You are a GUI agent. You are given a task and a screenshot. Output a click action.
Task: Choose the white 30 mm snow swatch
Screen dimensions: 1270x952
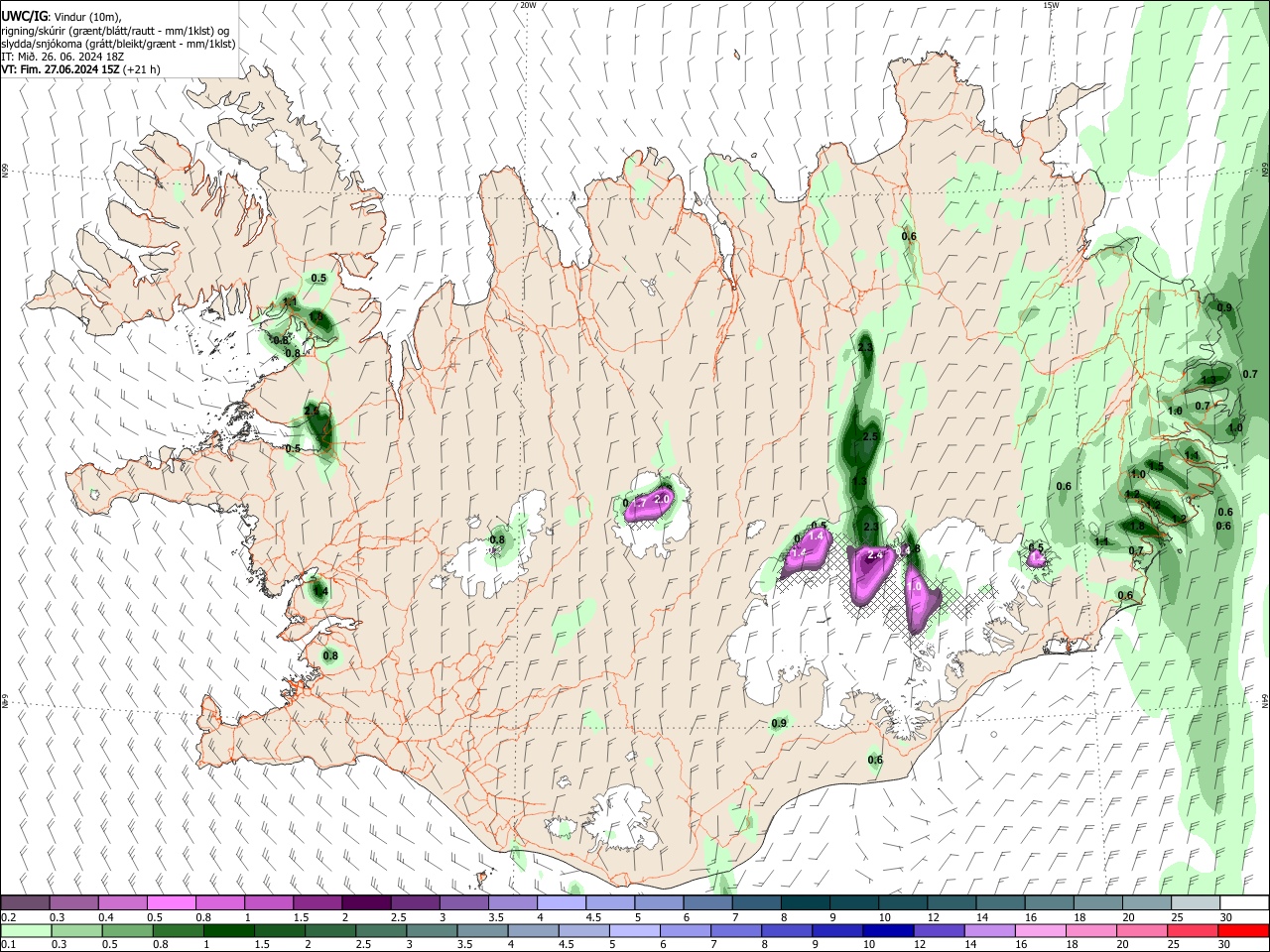coord(1244,902)
